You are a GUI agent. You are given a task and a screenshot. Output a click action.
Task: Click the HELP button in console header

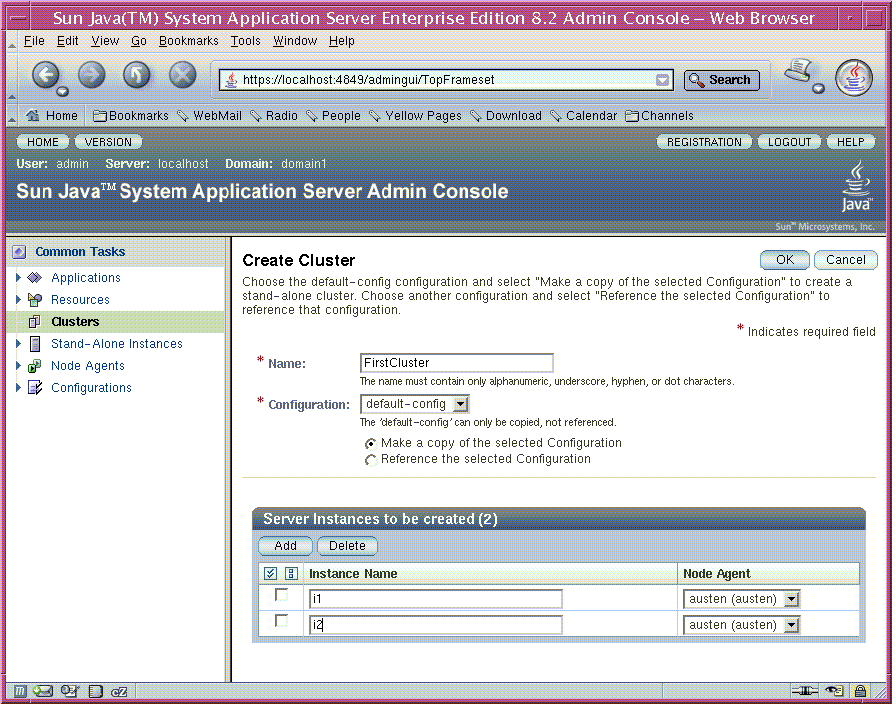[850, 142]
